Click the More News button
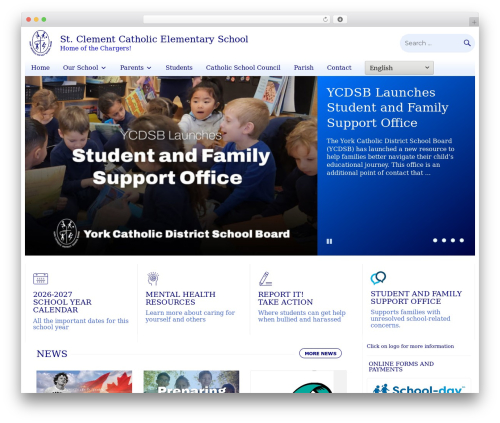 pyautogui.click(x=320, y=353)
